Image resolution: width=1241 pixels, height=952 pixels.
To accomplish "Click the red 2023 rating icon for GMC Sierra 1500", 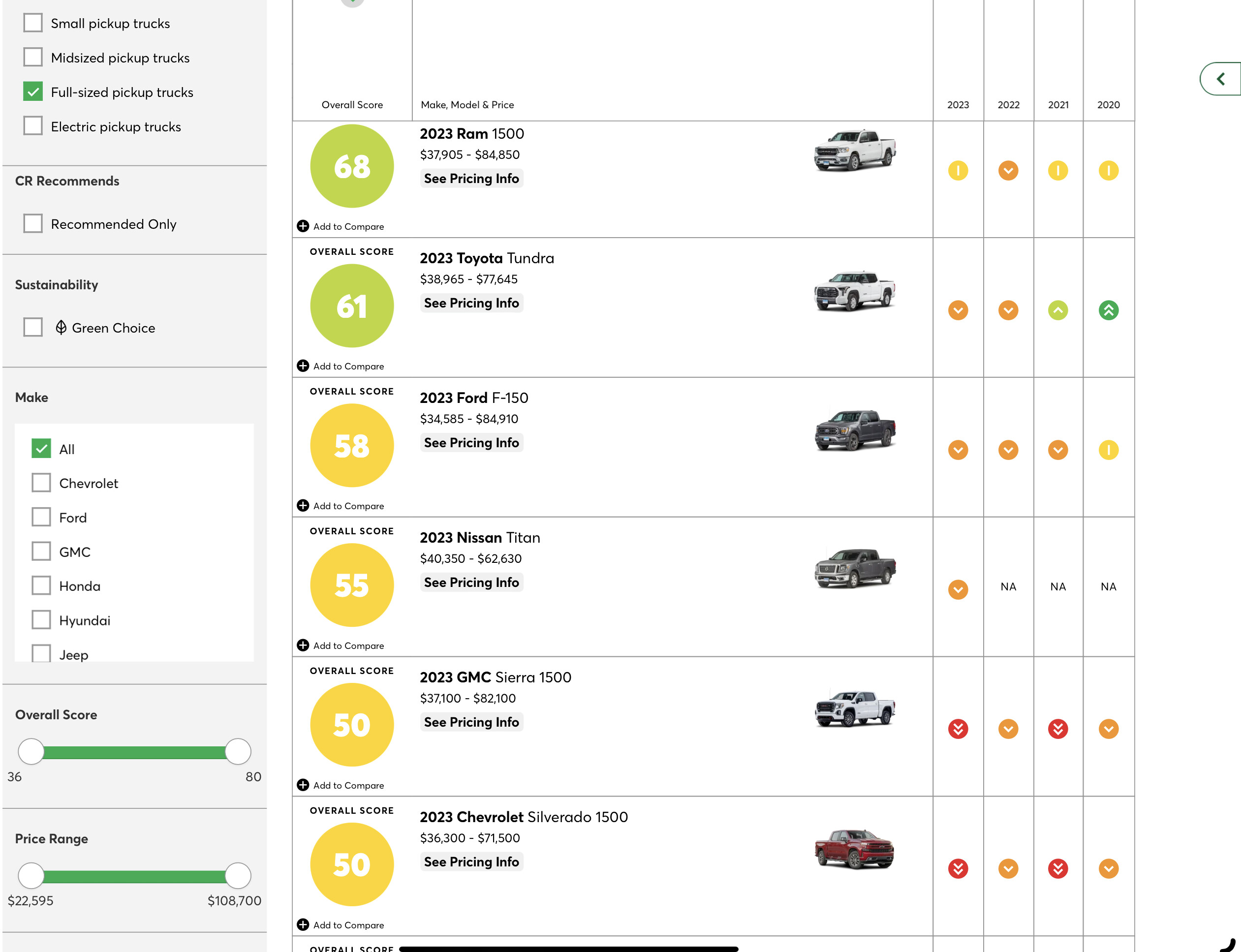I will pyautogui.click(x=958, y=729).
